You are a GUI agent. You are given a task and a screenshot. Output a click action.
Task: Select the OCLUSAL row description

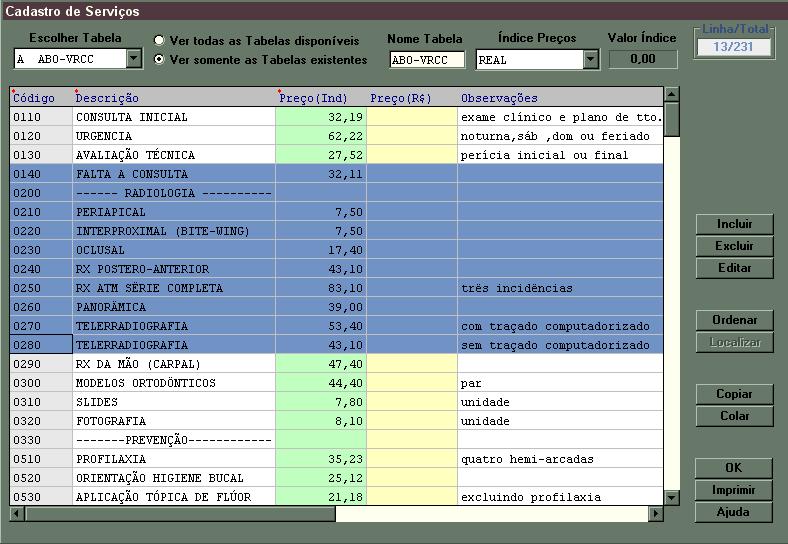point(174,250)
